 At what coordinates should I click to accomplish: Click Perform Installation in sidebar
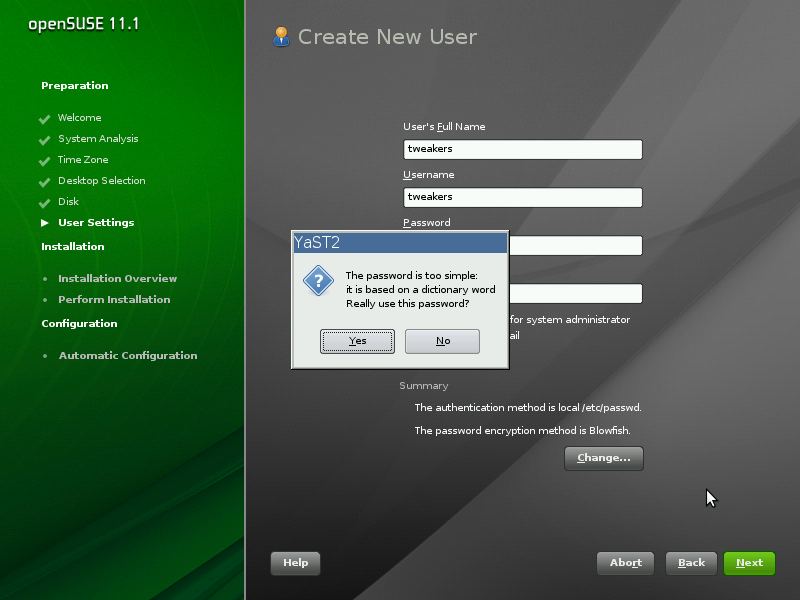click(x=114, y=299)
